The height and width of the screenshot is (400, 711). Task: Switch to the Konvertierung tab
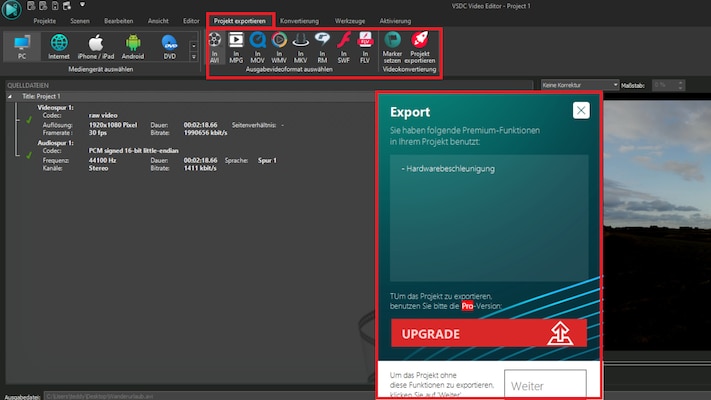300,20
